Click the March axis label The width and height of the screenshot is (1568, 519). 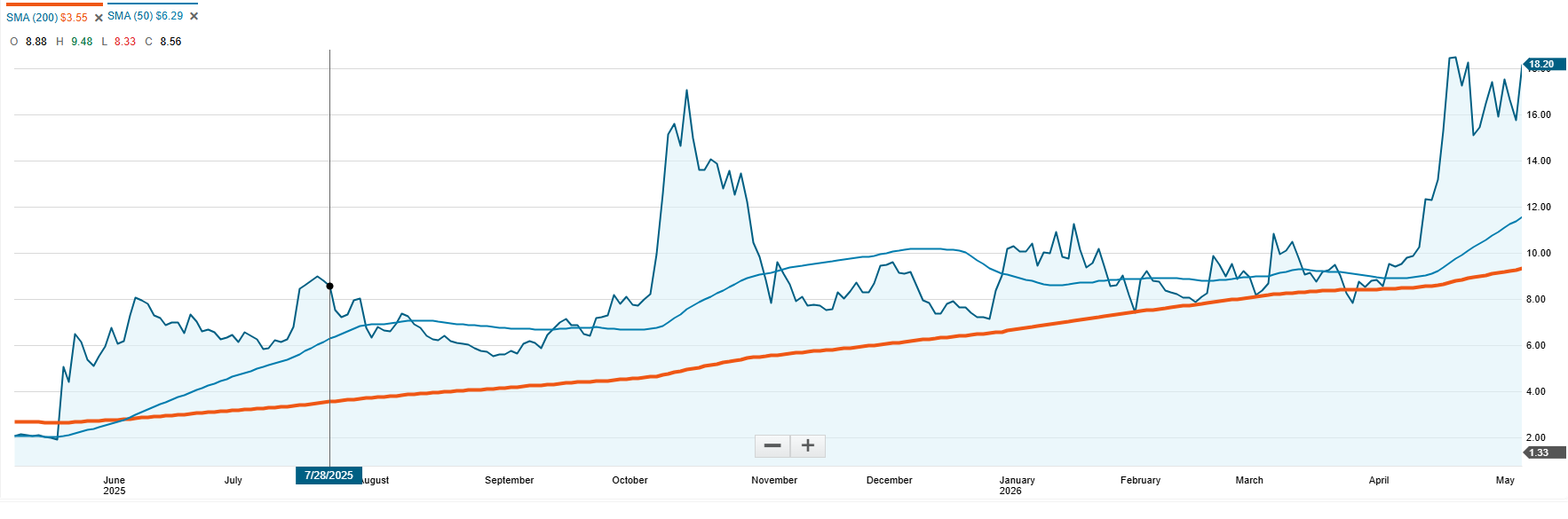click(1249, 480)
